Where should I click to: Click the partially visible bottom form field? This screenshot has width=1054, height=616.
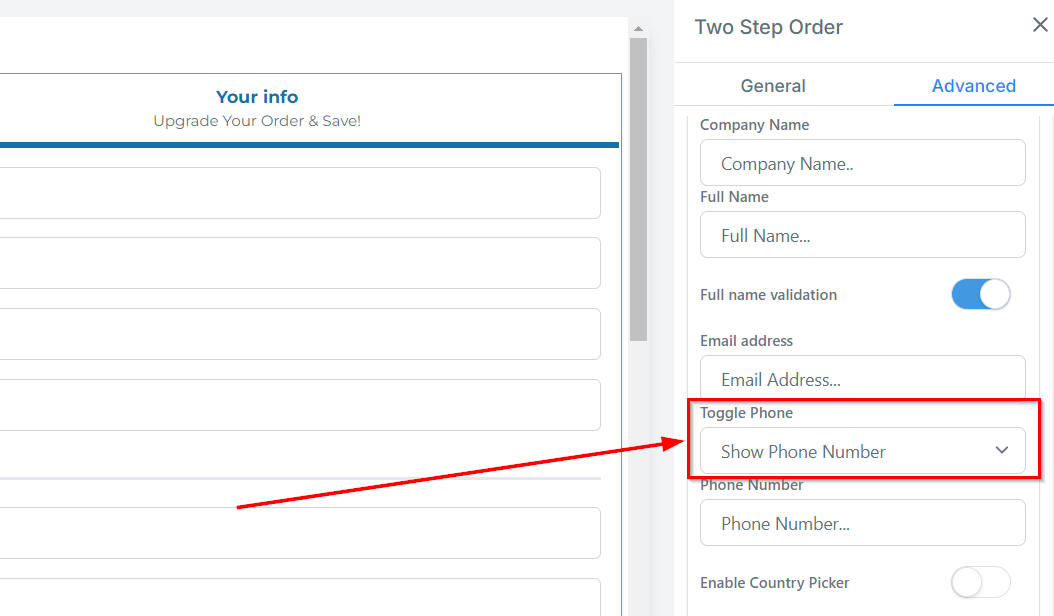tap(300, 598)
